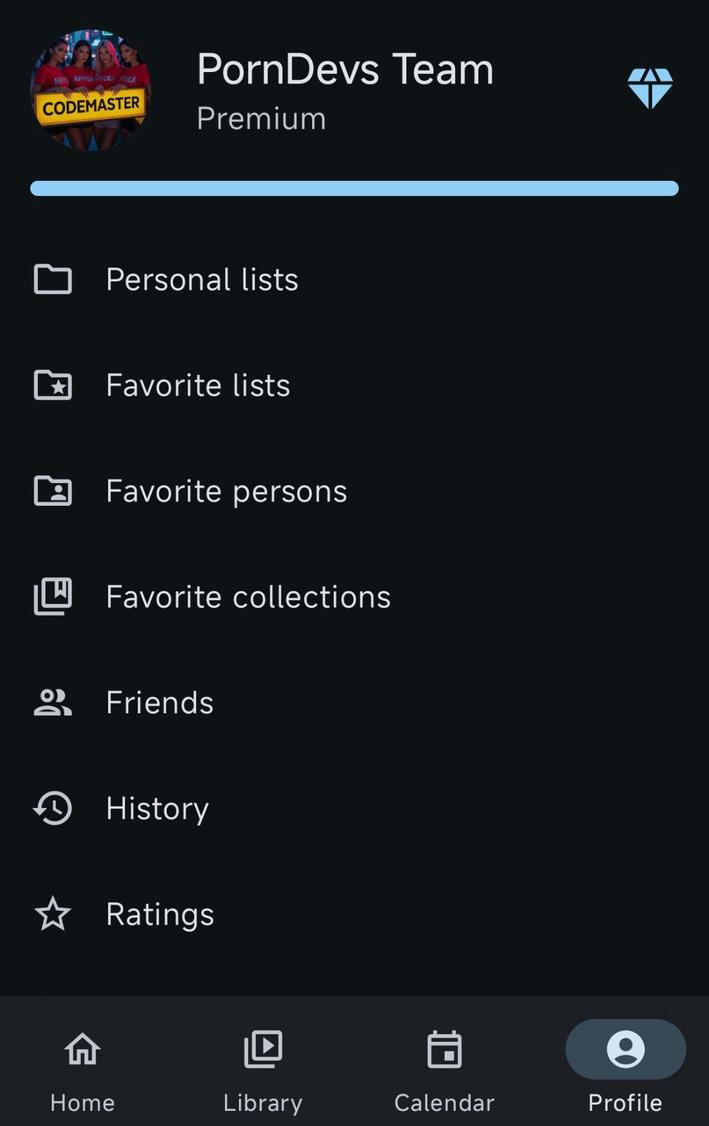Click the blue progress bar under the header

354,188
